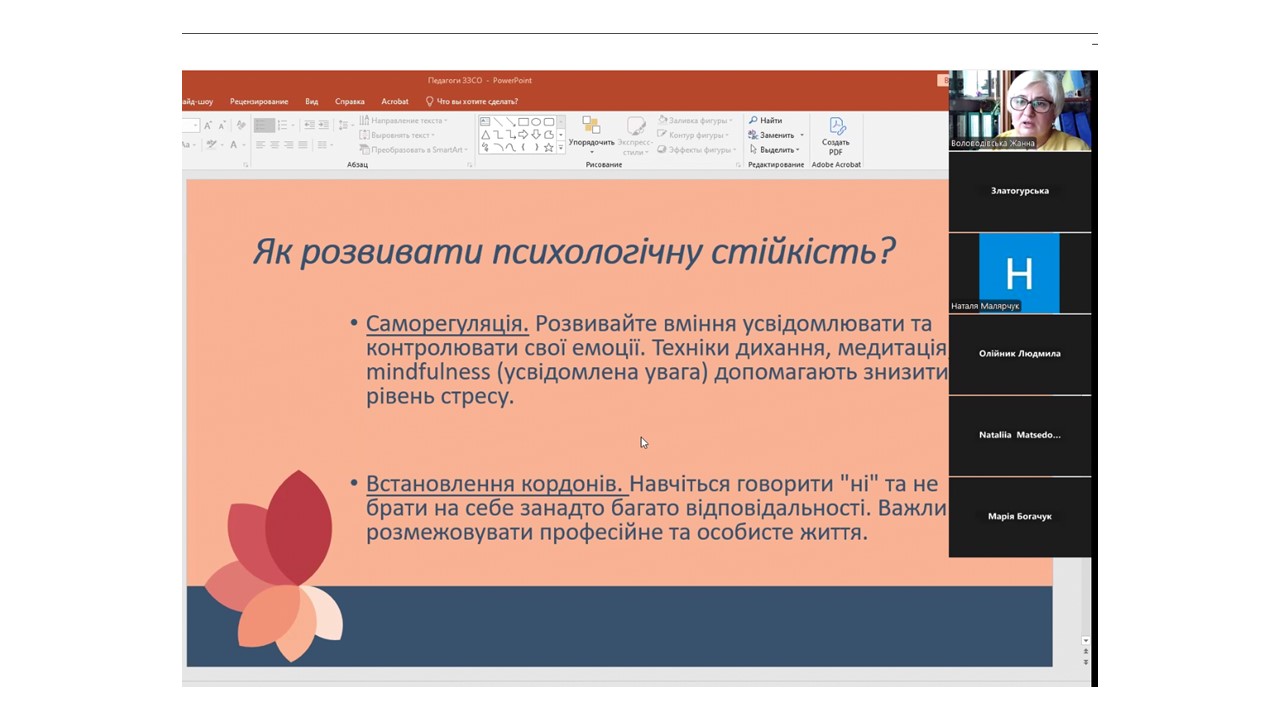Screen dimensions: 1280x720
Task: Open Преобразовать в SmartArt dropdown
Action: (x=414, y=150)
